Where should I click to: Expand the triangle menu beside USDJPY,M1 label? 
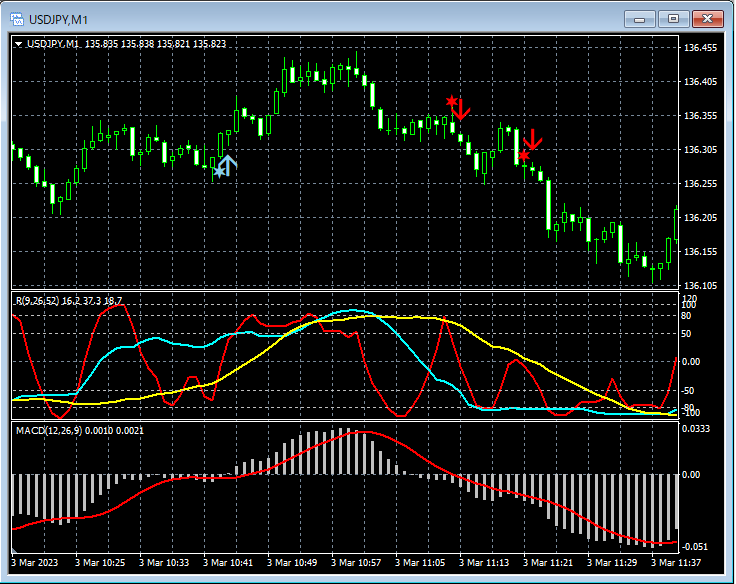click(19, 44)
